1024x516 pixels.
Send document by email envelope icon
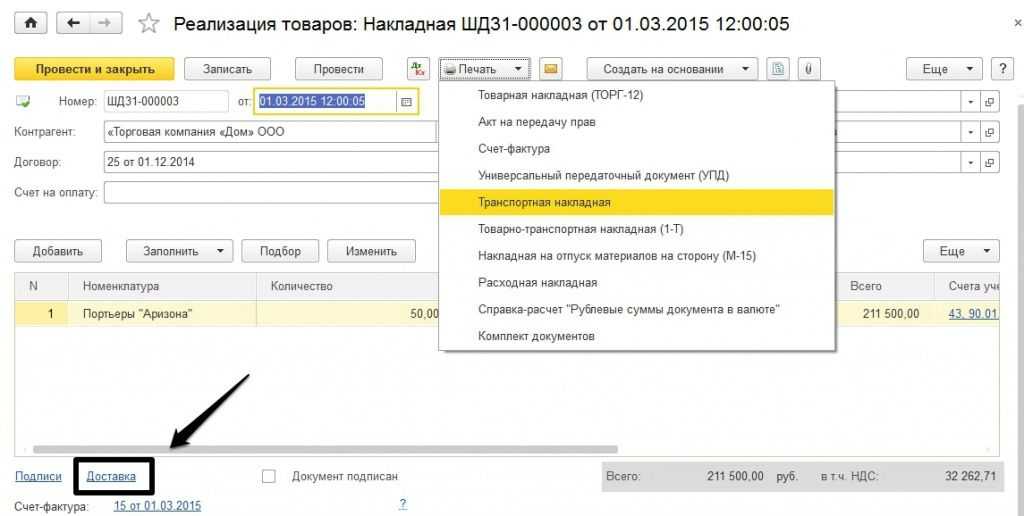(x=552, y=69)
